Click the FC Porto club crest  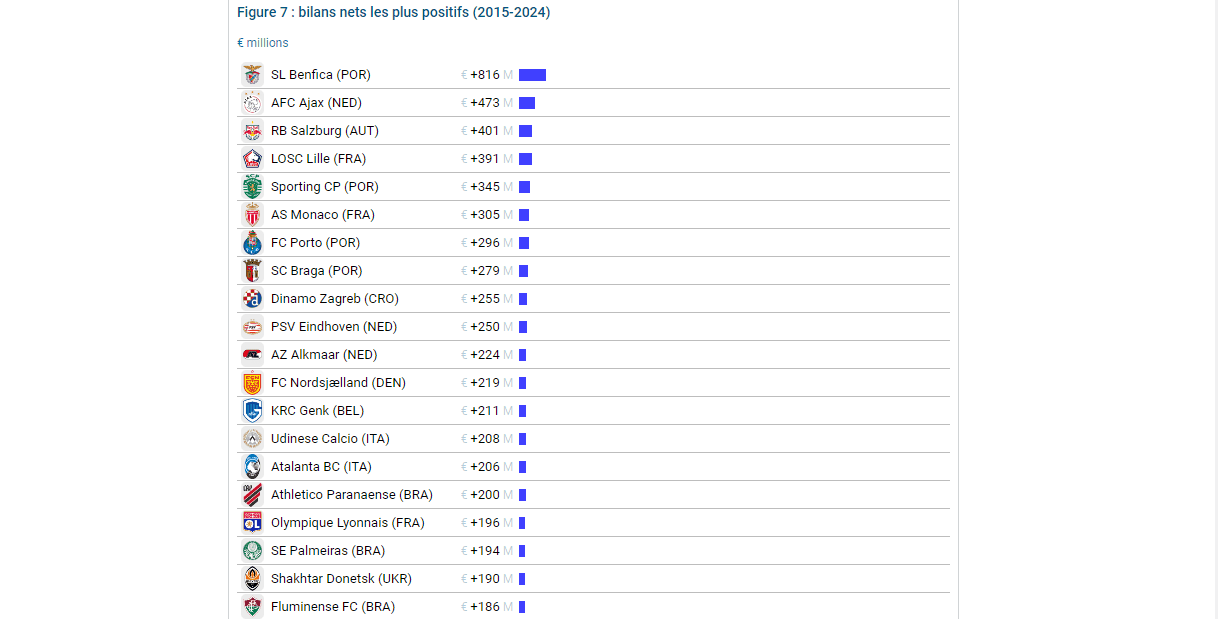[252, 243]
